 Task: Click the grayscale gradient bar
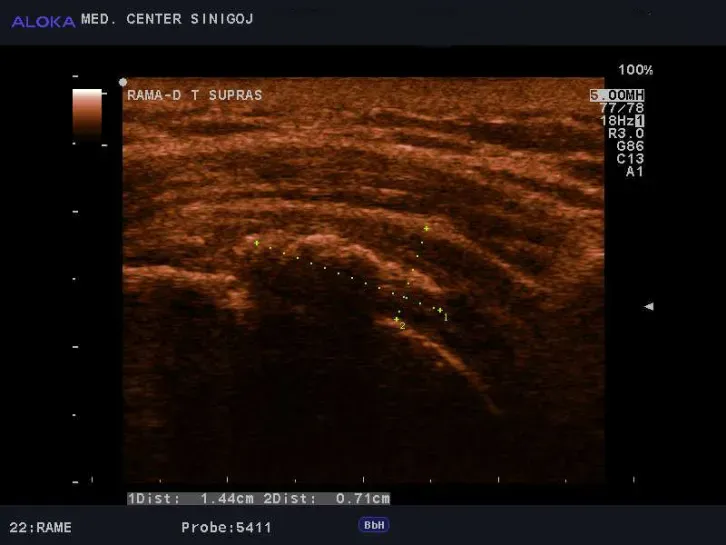(x=87, y=113)
